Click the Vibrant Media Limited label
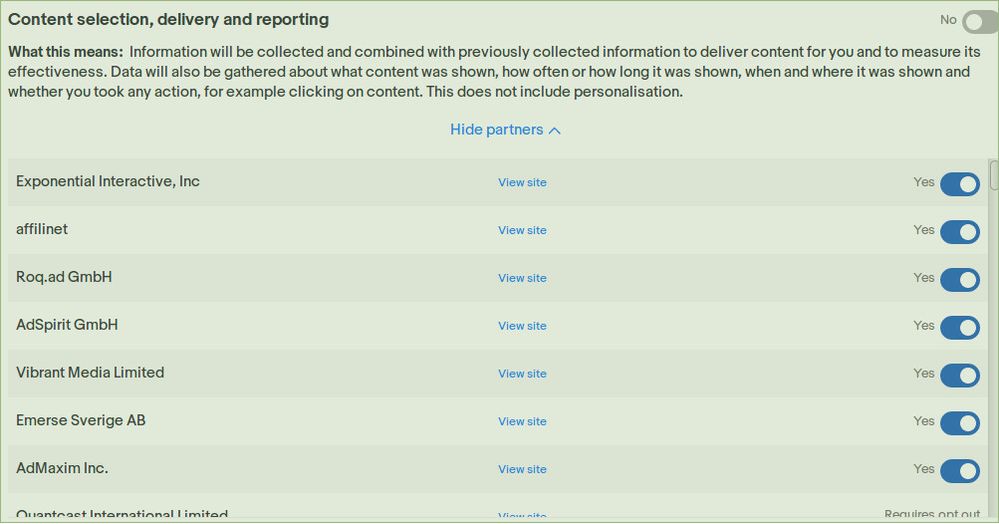The height and width of the screenshot is (524, 999). pyautogui.click(x=90, y=373)
